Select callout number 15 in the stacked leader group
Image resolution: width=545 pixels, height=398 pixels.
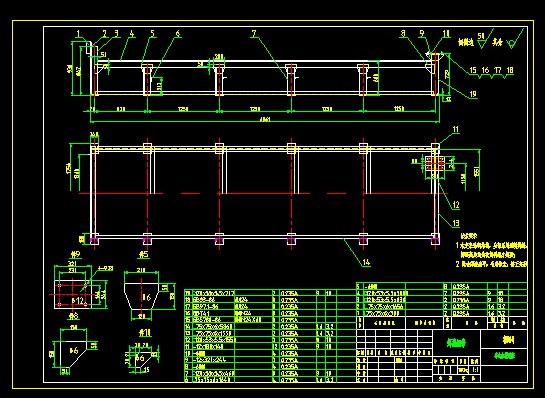click(x=473, y=70)
